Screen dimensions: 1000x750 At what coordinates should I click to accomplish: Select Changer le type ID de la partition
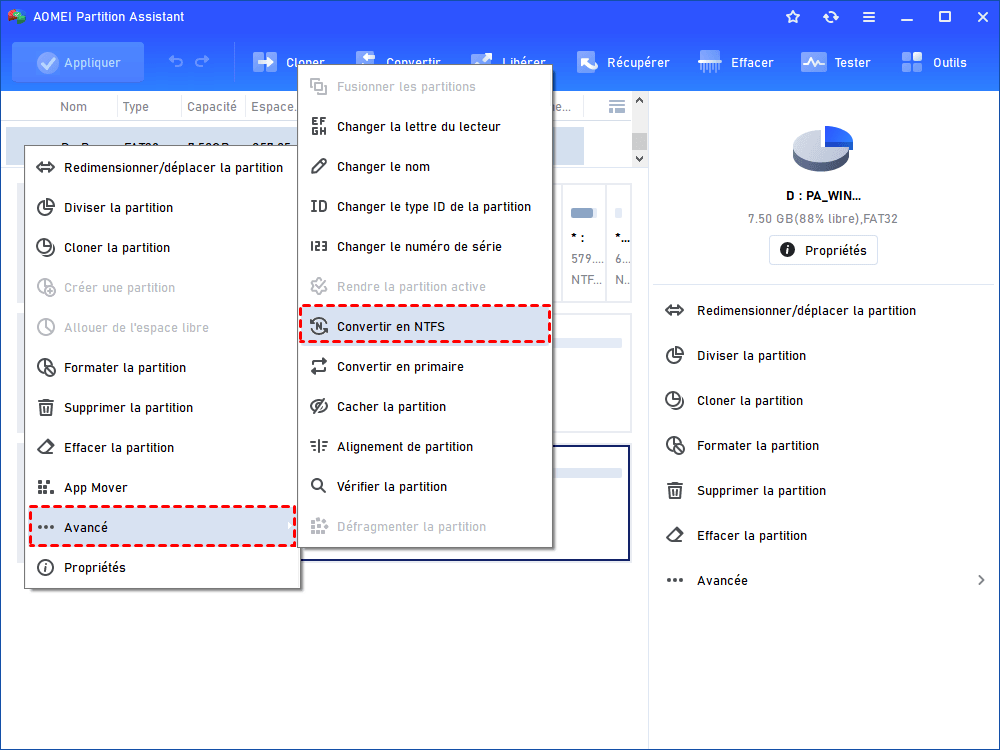(x=425, y=207)
